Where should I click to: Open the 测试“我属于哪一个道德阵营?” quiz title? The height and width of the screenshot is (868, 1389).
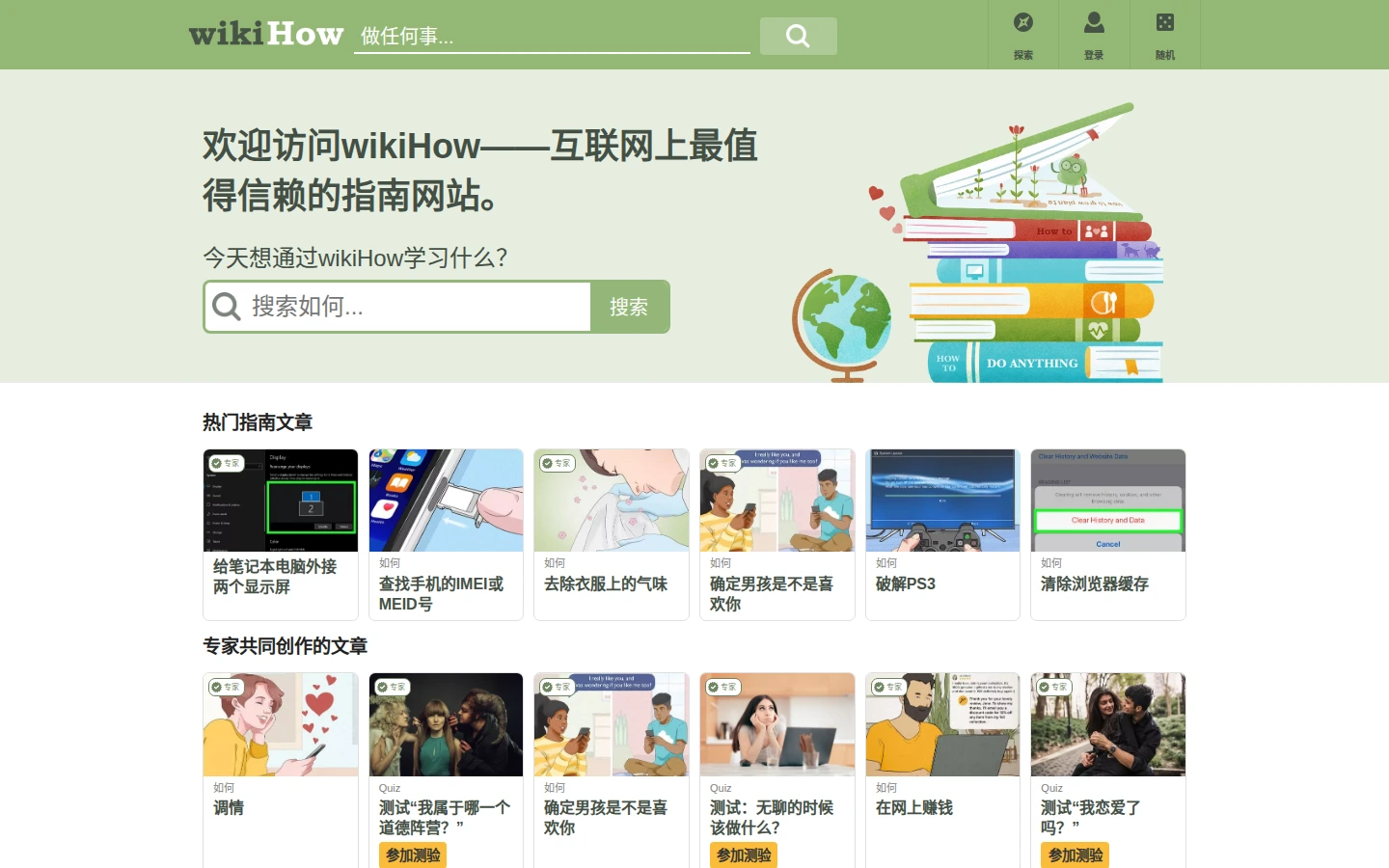[x=445, y=818]
